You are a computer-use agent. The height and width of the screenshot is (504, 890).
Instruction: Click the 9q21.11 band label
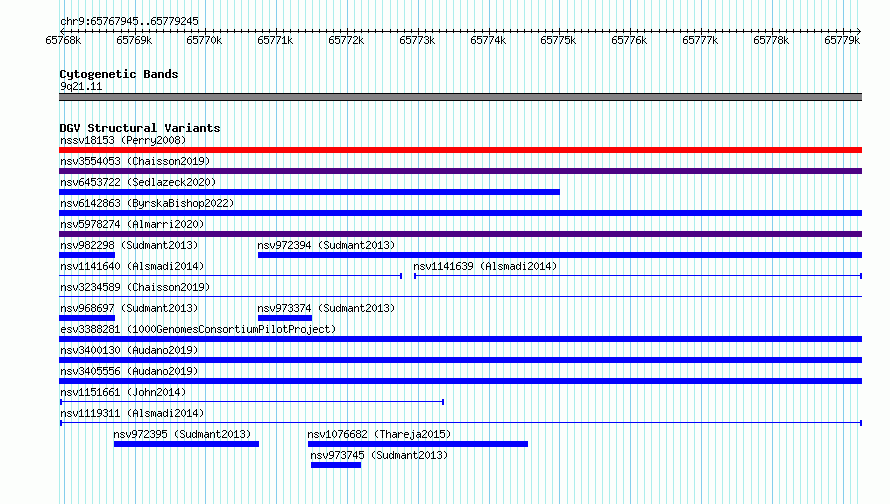(x=81, y=86)
